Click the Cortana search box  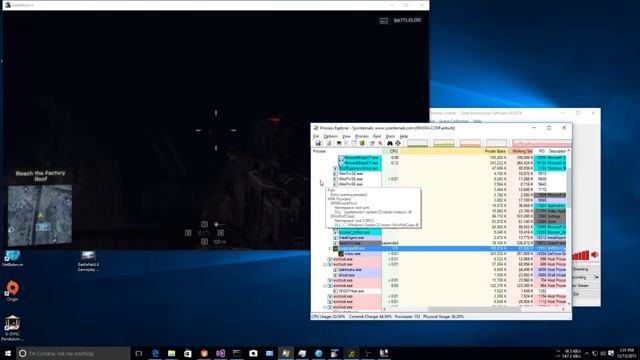pos(73,353)
